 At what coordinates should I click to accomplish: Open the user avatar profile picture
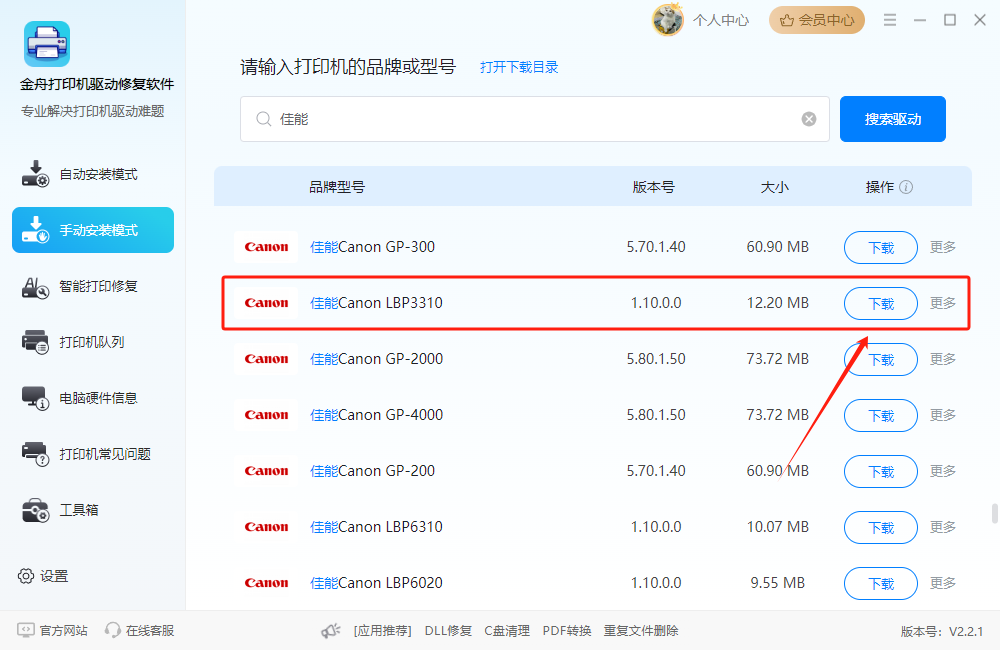pos(668,20)
